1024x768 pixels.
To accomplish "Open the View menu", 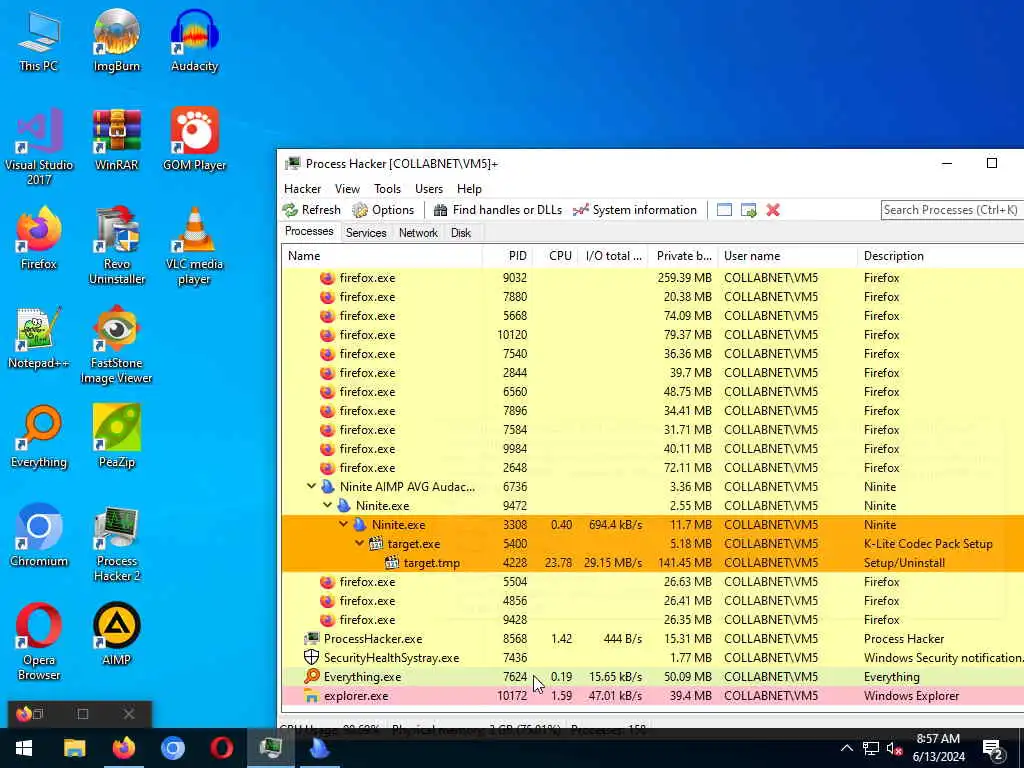I will point(347,189).
